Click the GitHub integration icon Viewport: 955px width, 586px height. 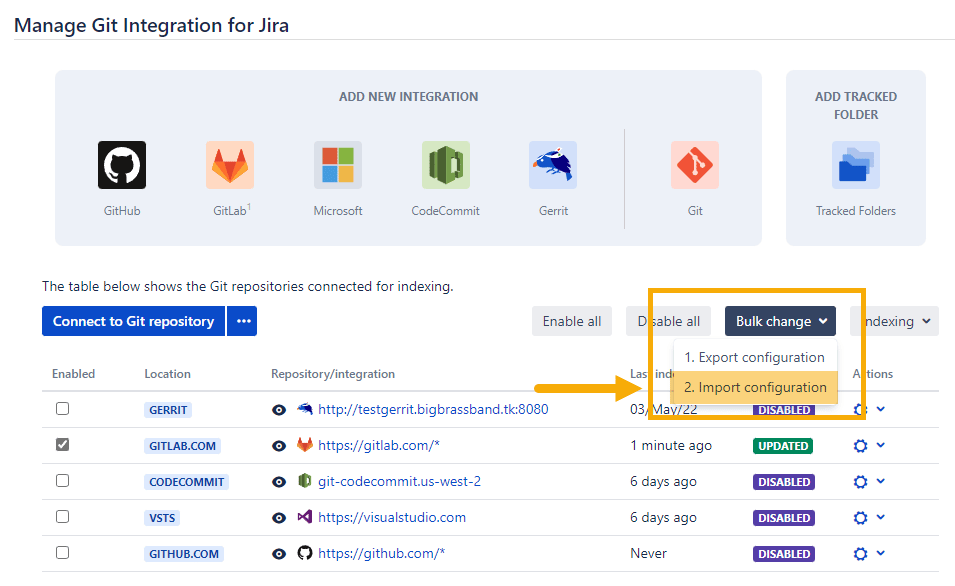coord(122,165)
